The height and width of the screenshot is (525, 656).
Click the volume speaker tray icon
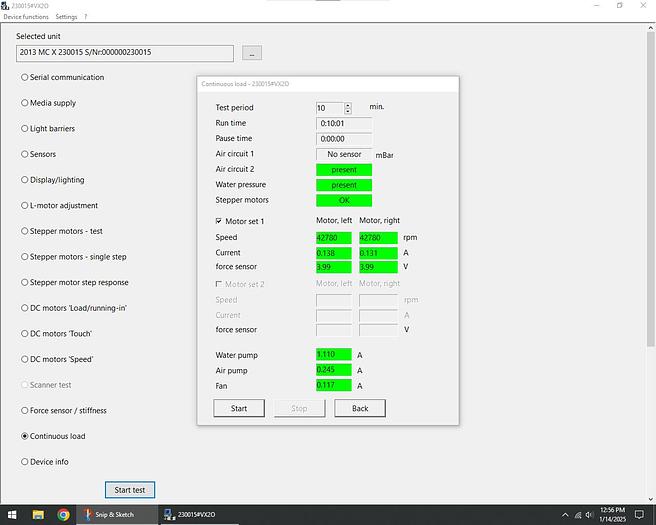click(x=588, y=515)
